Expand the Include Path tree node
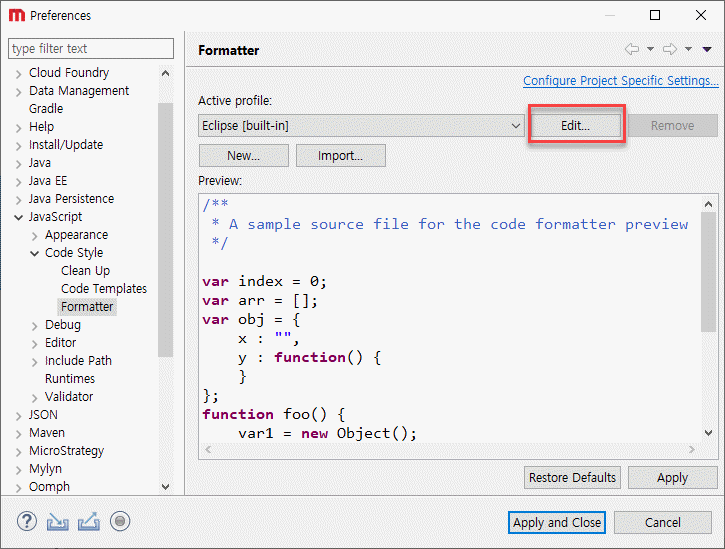The image size is (725, 549). point(35,363)
